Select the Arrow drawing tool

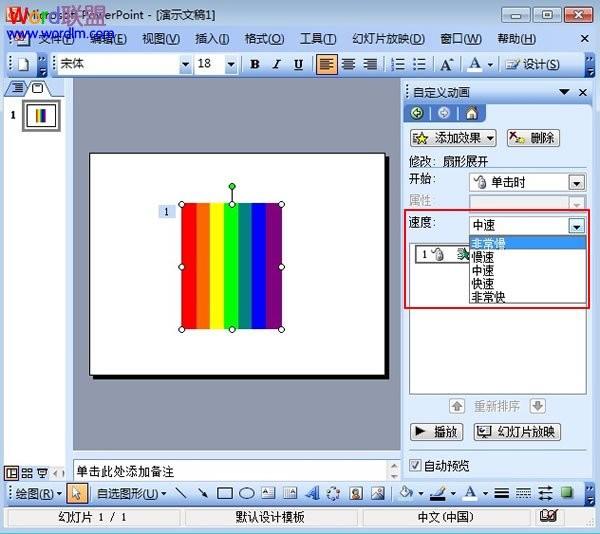coord(202,493)
